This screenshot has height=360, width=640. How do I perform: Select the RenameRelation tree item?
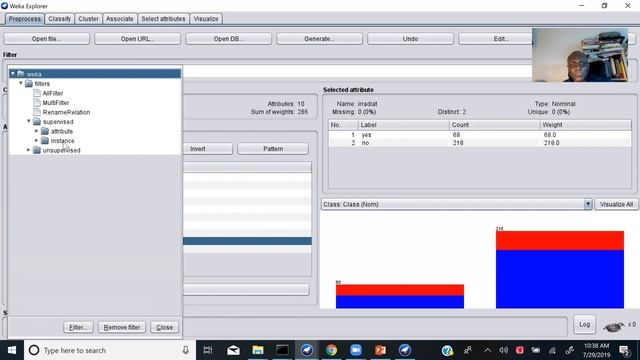click(x=66, y=112)
